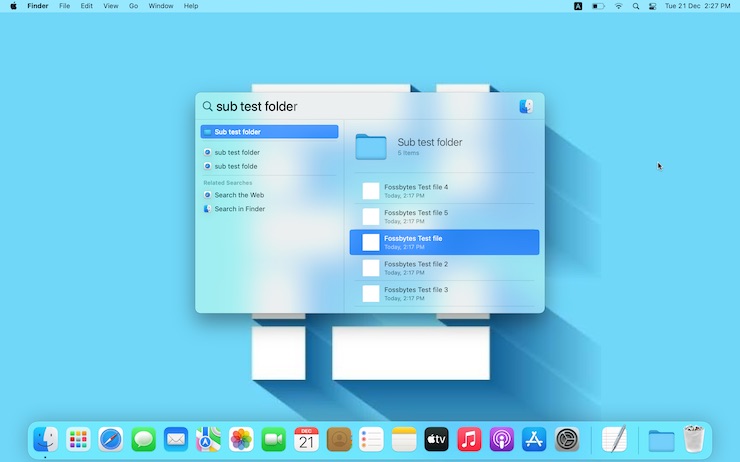This screenshot has width=740, height=462.
Task: Click inside the Spotlight search field
Action: (x=360, y=107)
